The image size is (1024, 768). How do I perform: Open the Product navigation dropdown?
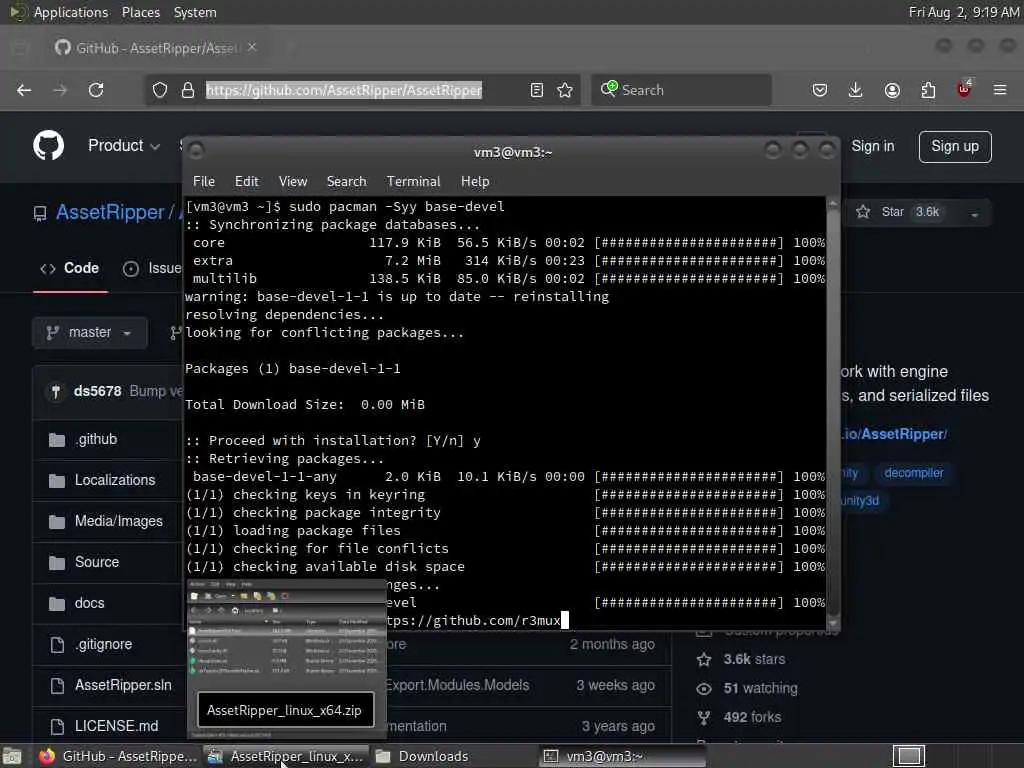pyautogui.click(x=123, y=146)
